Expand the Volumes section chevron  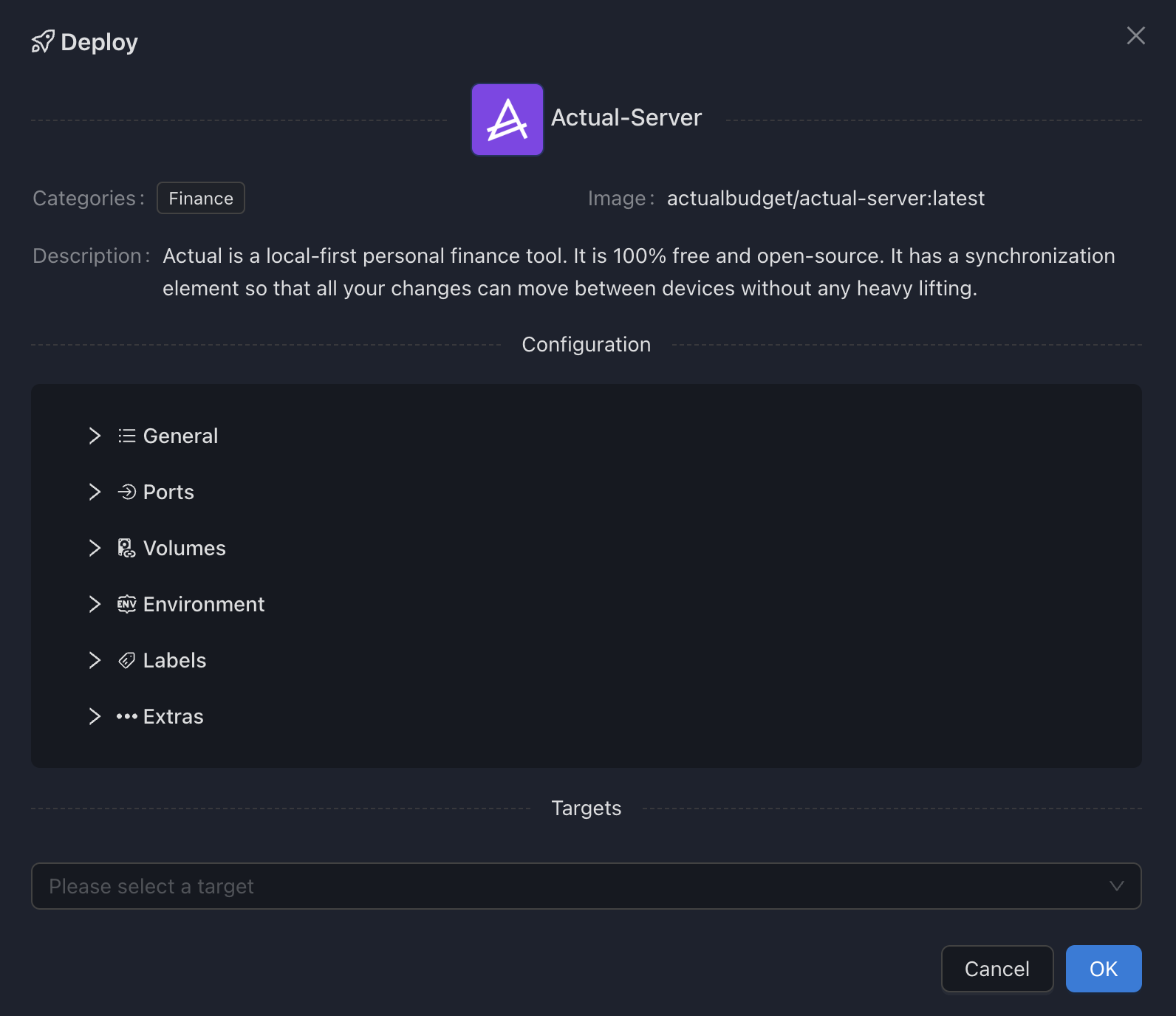coord(95,548)
